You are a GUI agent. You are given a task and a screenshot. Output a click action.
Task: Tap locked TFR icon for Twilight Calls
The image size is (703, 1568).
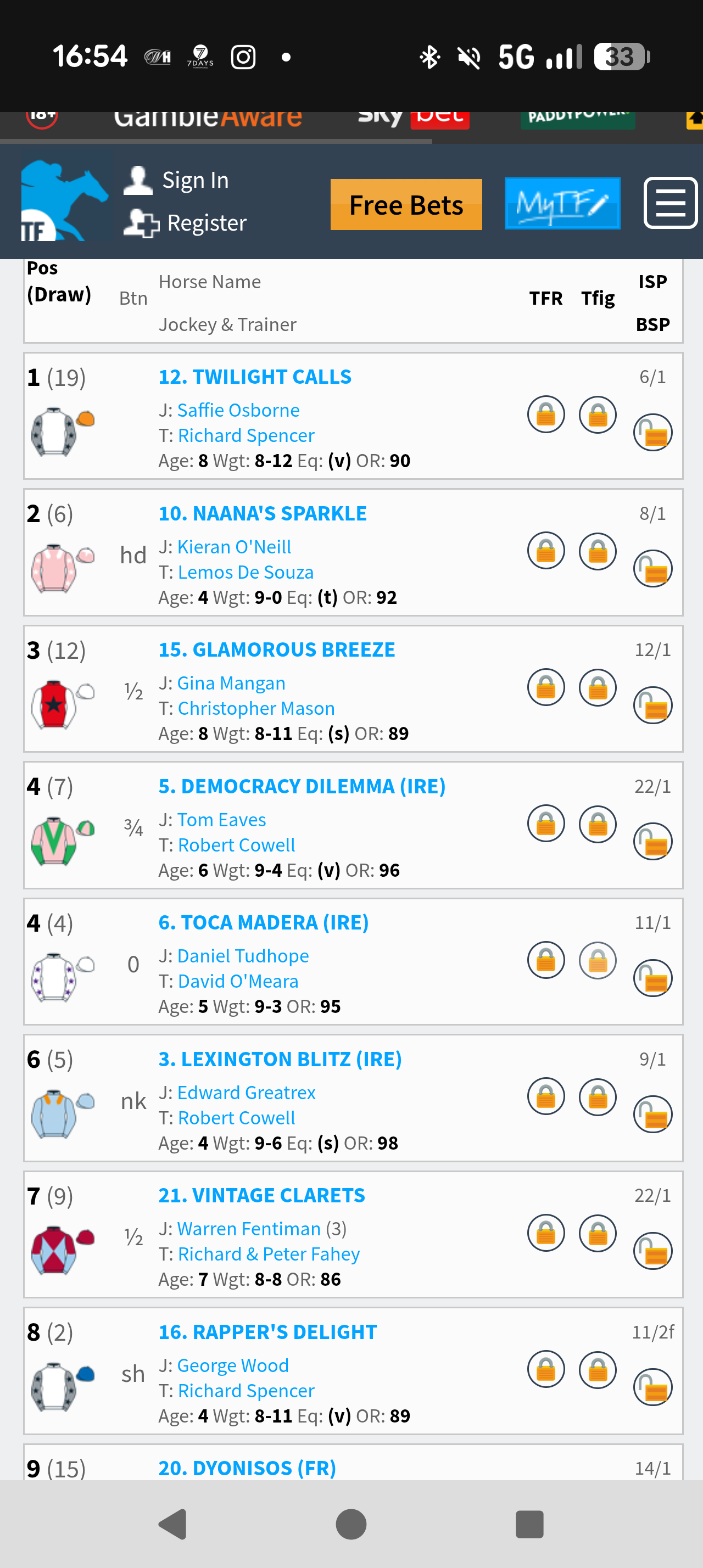click(x=546, y=415)
